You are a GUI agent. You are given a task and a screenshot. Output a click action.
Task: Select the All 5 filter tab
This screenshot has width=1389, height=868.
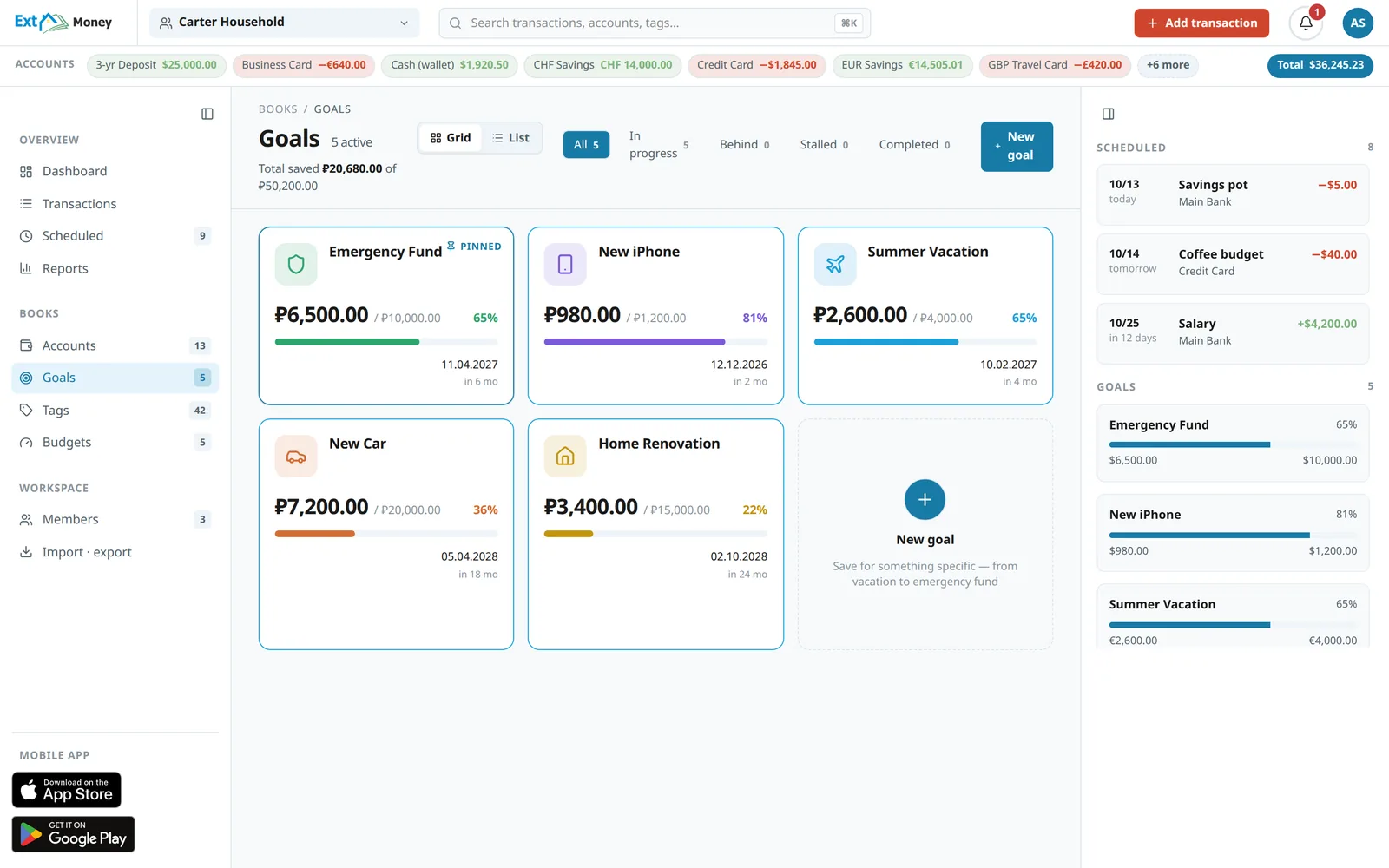click(586, 145)
